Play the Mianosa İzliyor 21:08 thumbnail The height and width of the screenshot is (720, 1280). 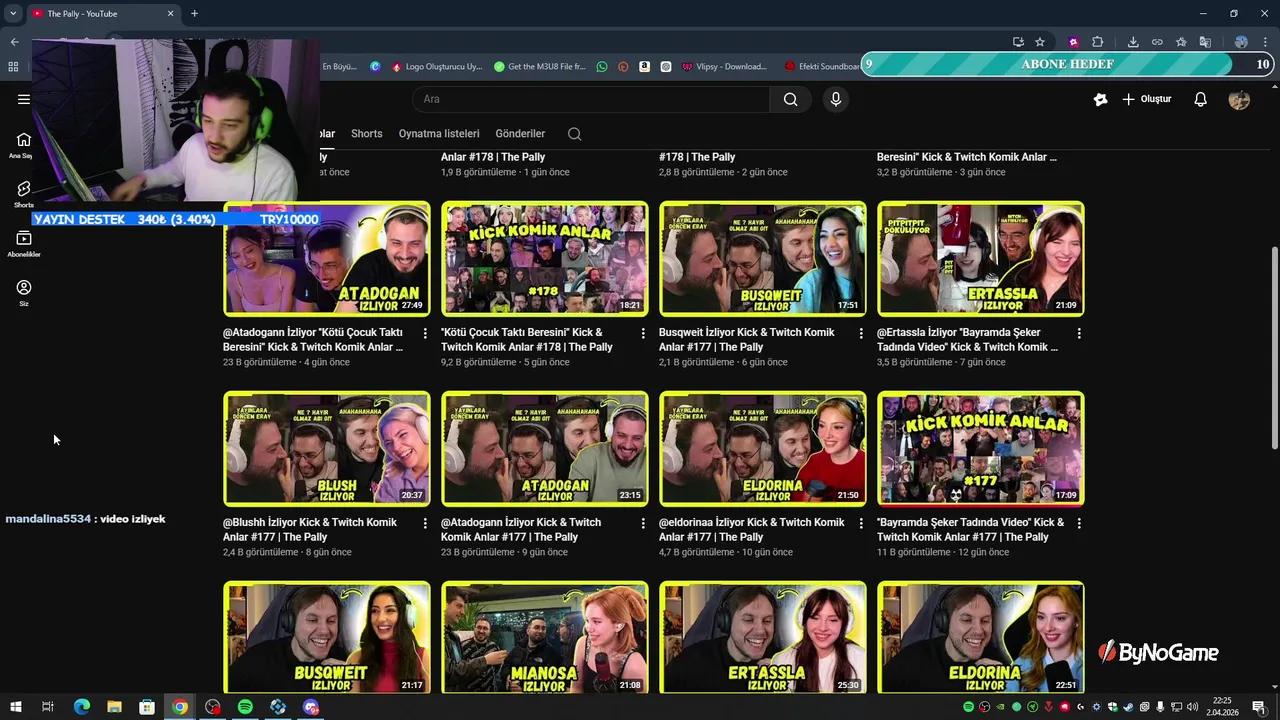[545, 637]
